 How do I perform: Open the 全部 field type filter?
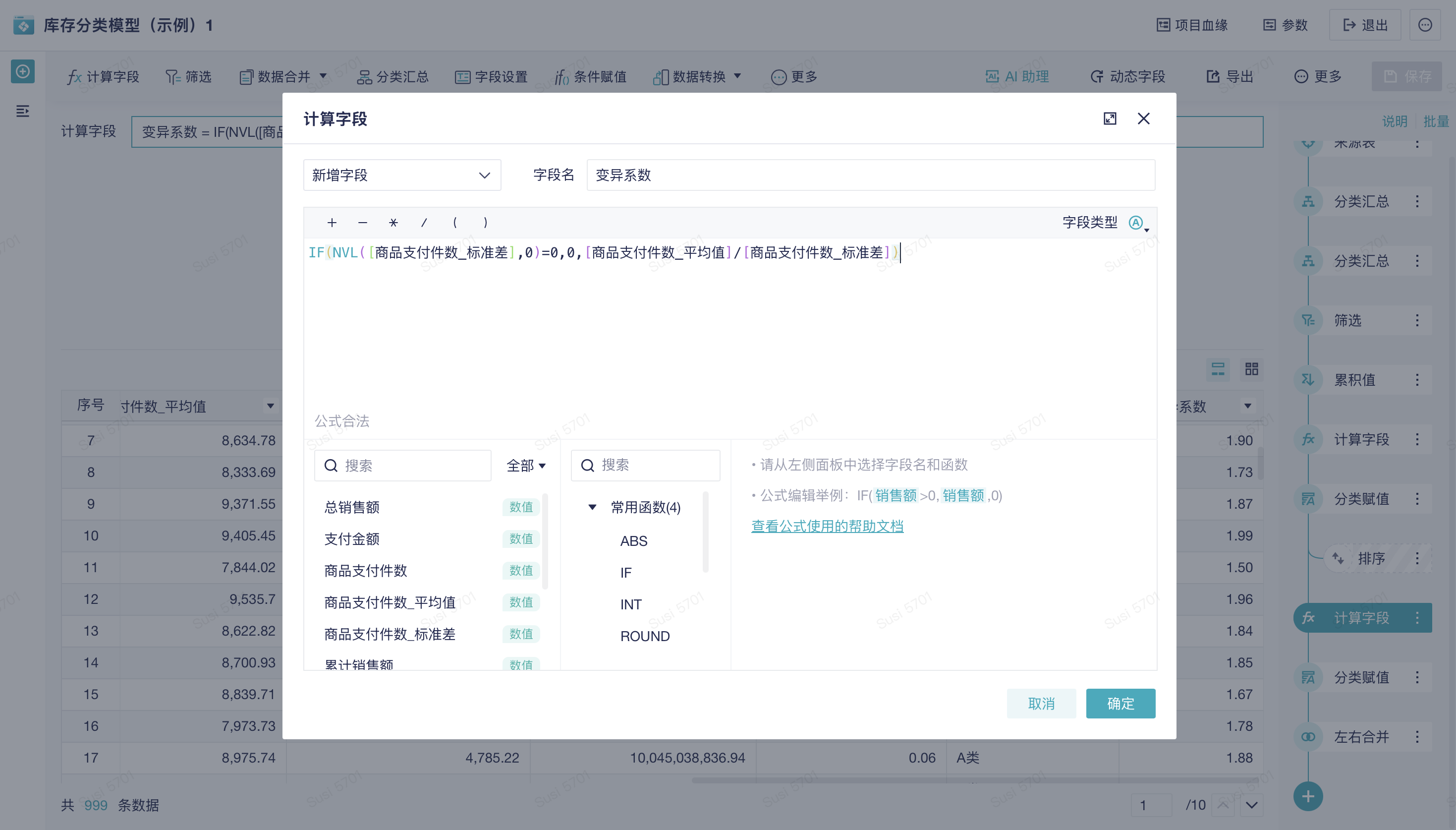click(526, 466)
